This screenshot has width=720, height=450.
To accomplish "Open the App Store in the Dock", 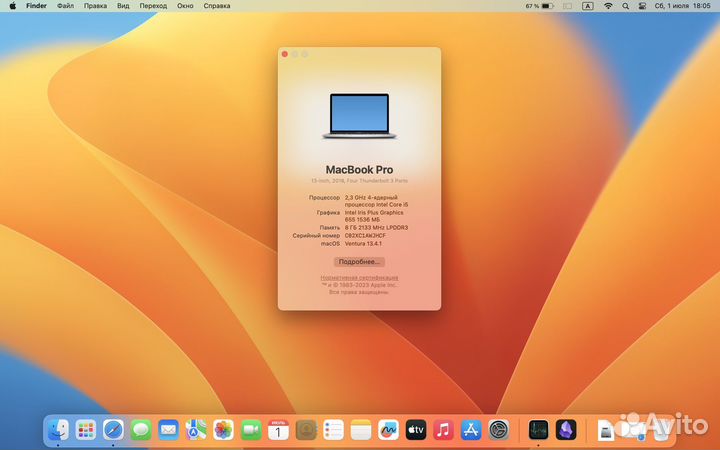I will pos(471,430).
